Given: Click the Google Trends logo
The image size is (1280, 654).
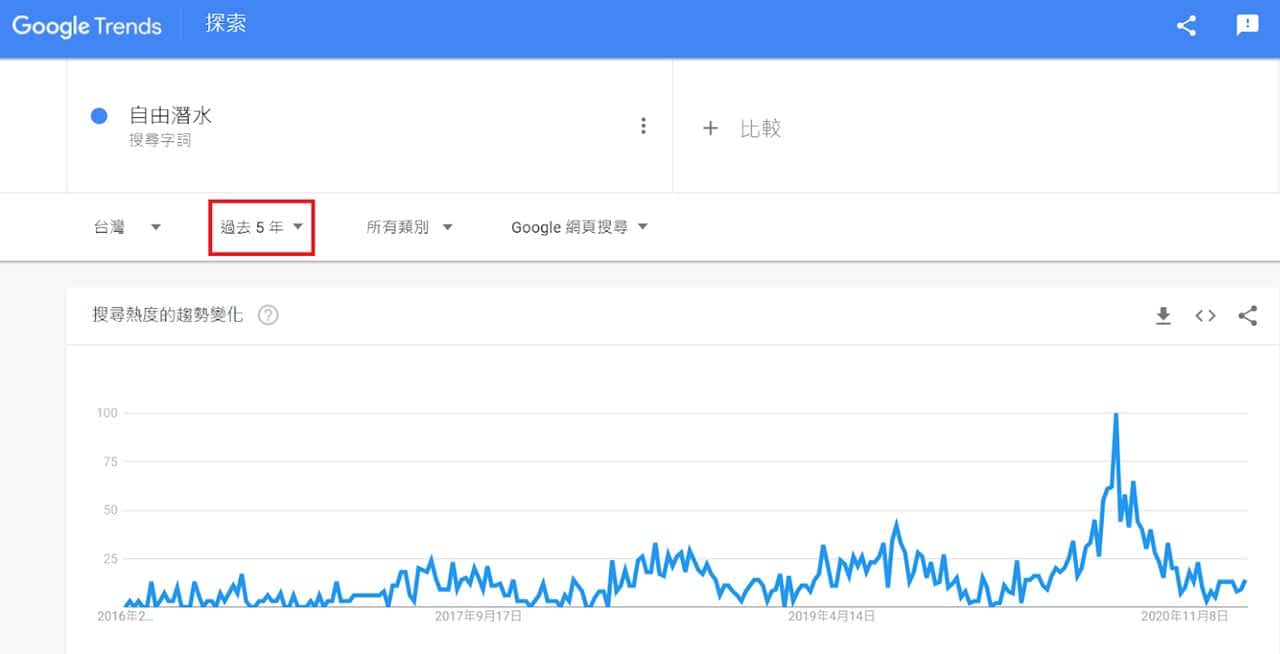Looking at the screenshot, I should (x=87, y=26).
